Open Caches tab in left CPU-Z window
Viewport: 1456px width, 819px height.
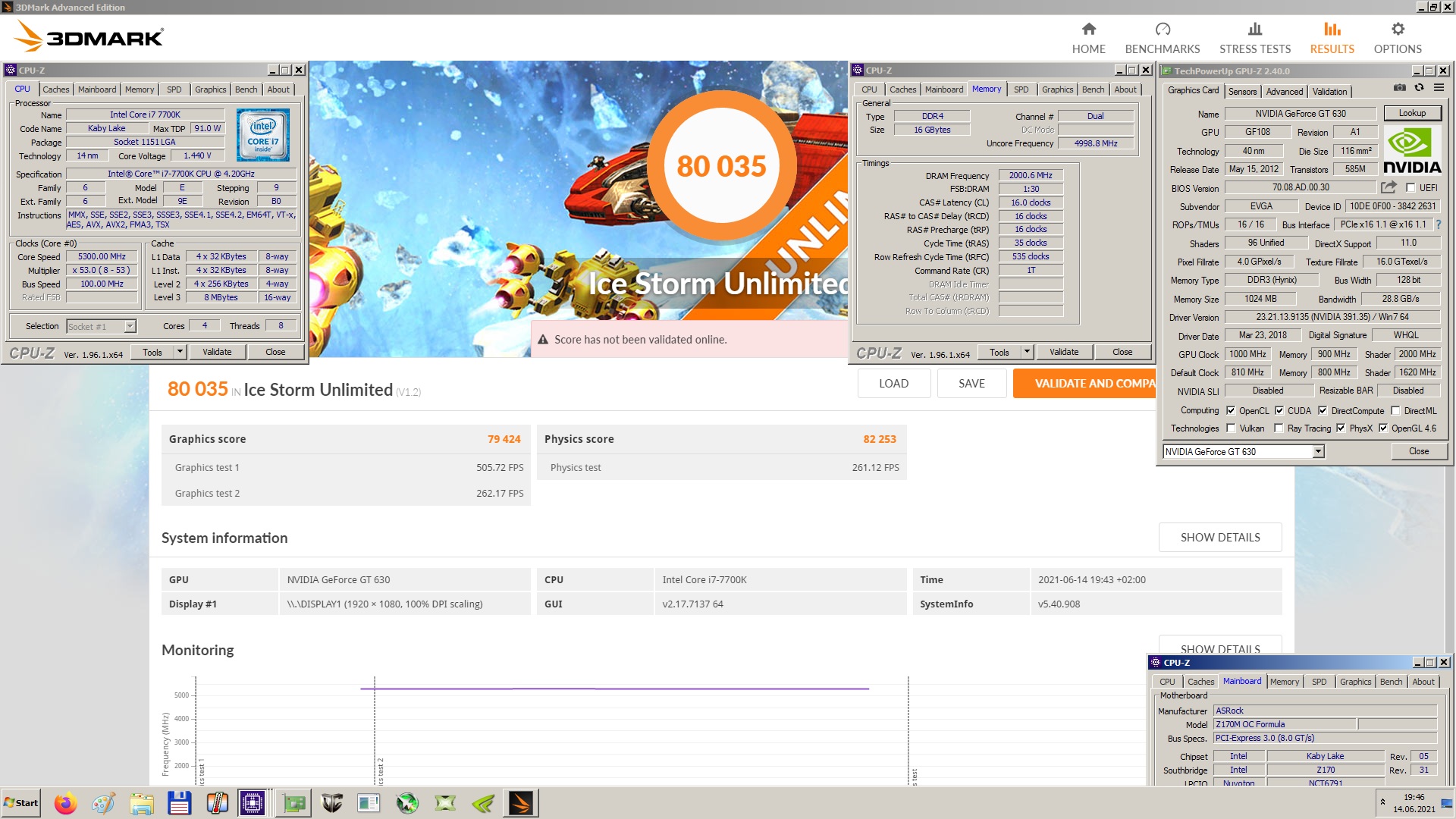pyautogui.click(x=56, y=89)
